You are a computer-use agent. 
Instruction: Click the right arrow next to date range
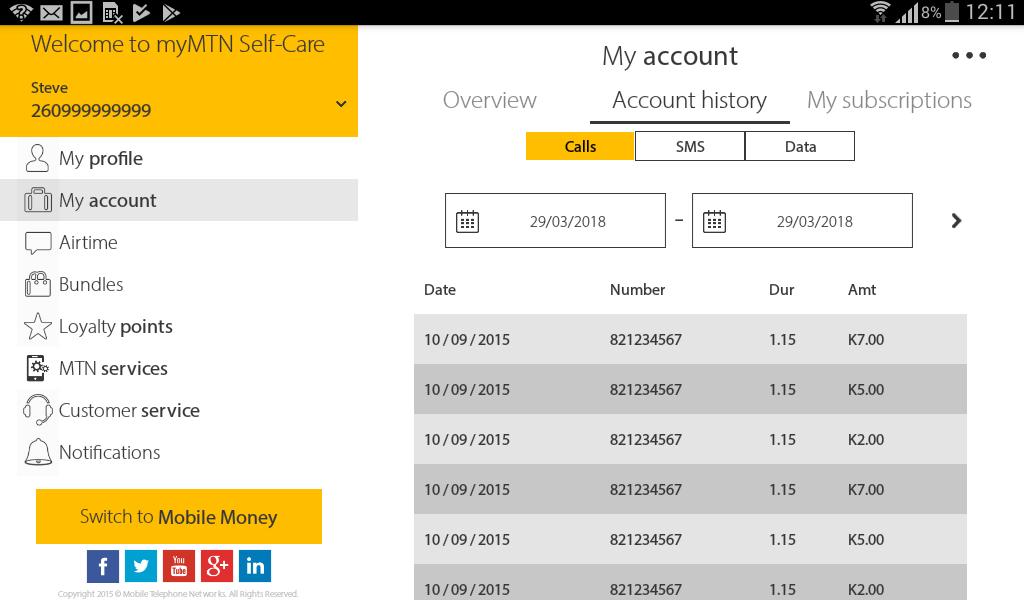[x=956, y=220]
